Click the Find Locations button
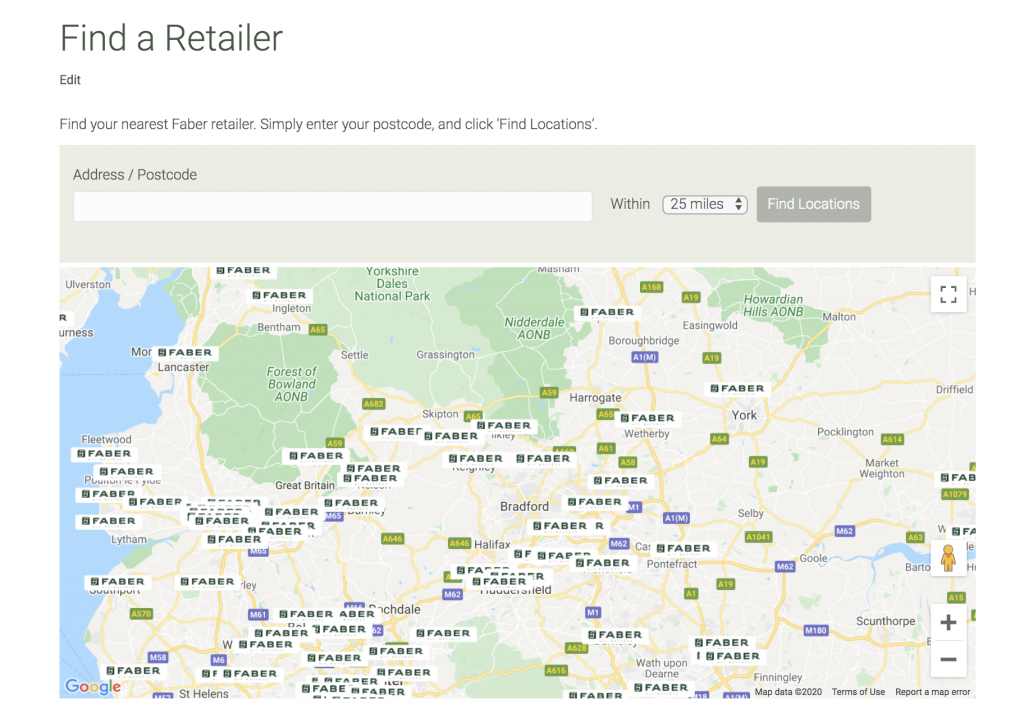 coord(813,204)
